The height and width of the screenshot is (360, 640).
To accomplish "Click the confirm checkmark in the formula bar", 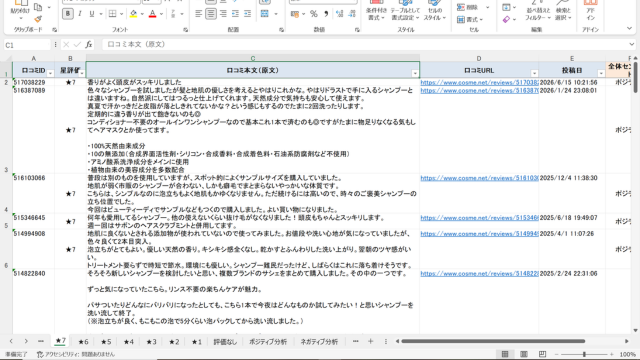I will [x=77, y=44].
